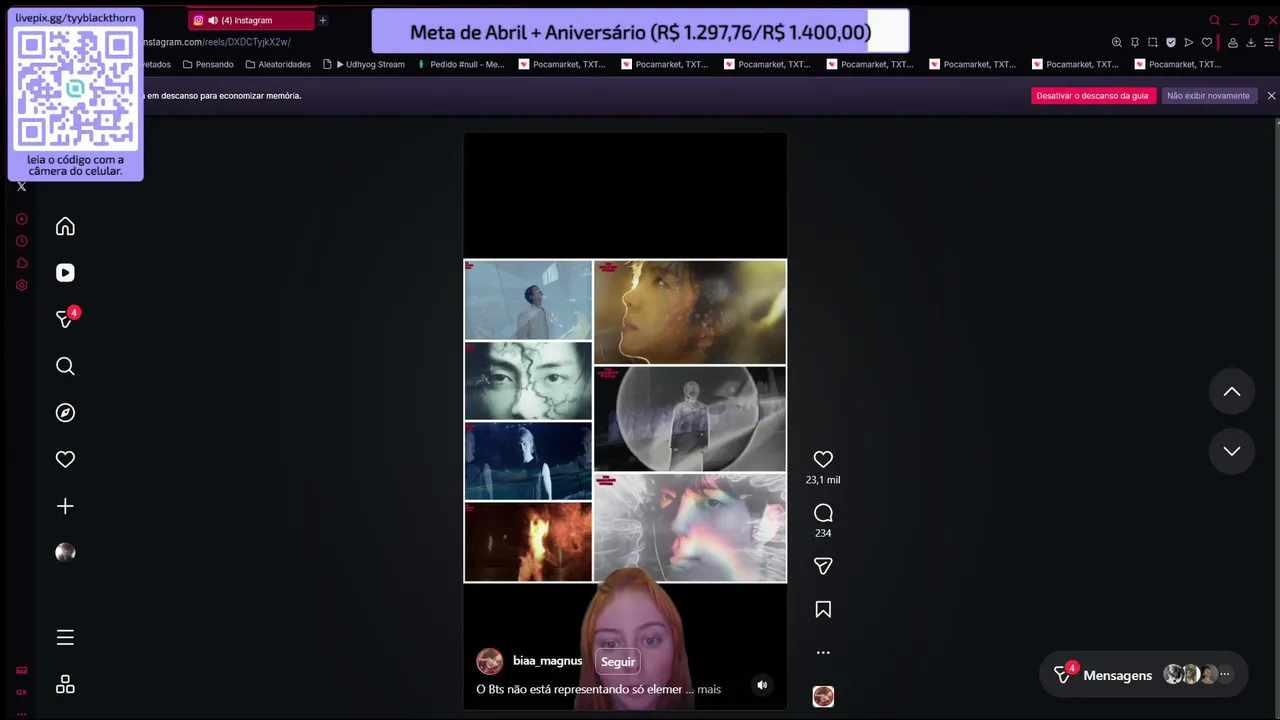Go to the Instagram Home icon
This screenshot has width=1280, height=720.
(x=65, y=227)
